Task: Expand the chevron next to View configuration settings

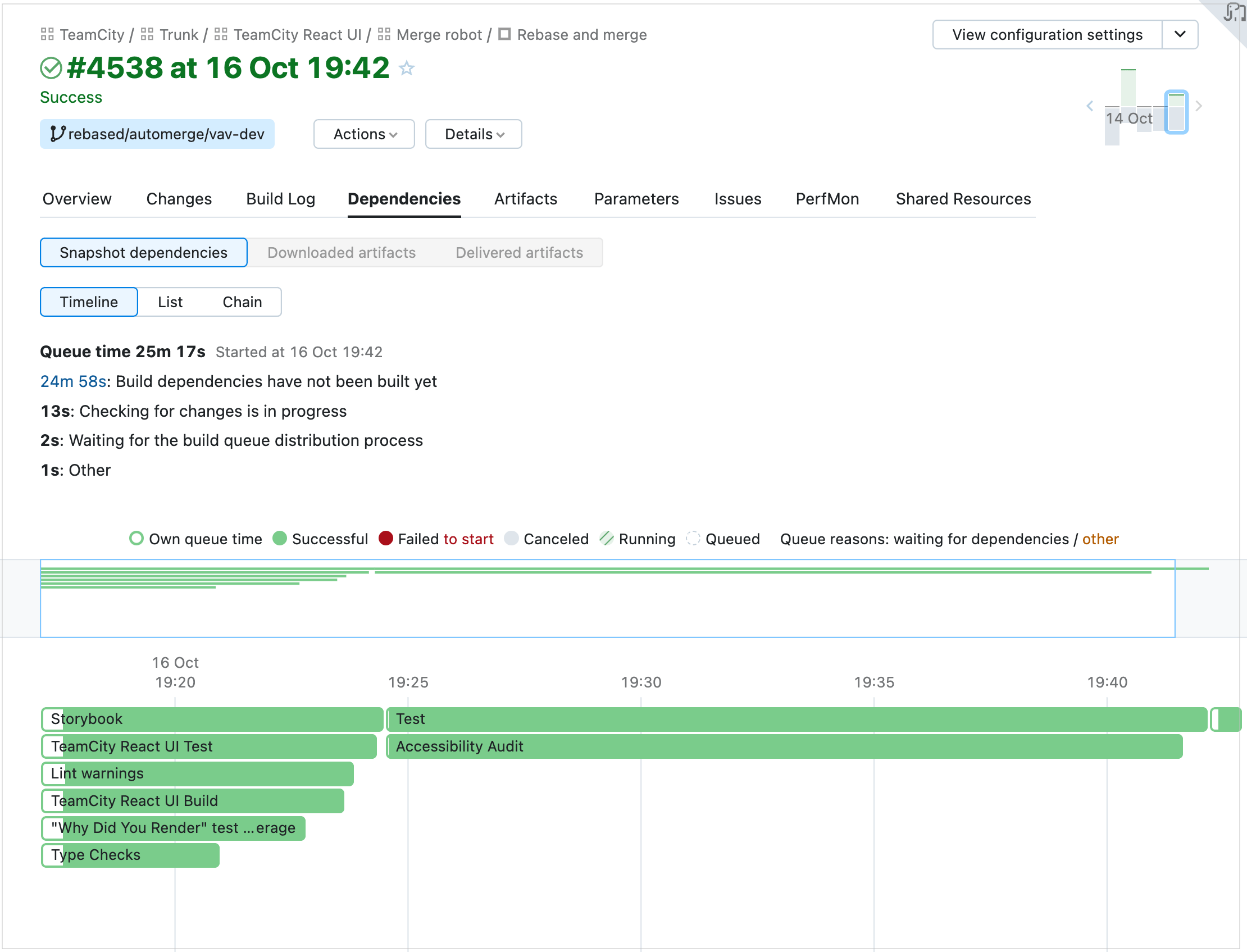Action: click(1180, 35)
